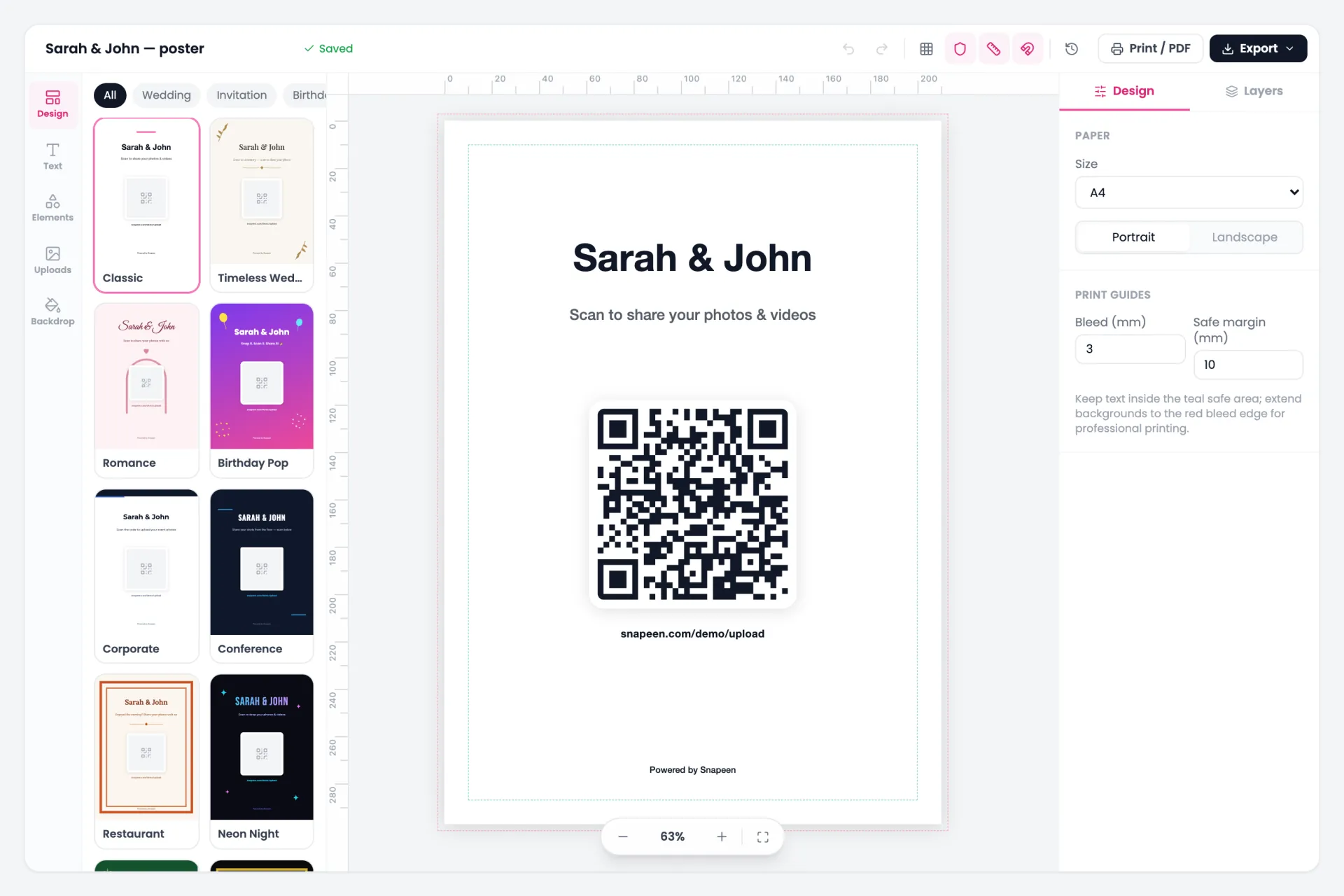Image resolution: width=1344 pixels, height=896 pixels.
Task: Open the Backdrop panel
Action: (x=52, y=312)
